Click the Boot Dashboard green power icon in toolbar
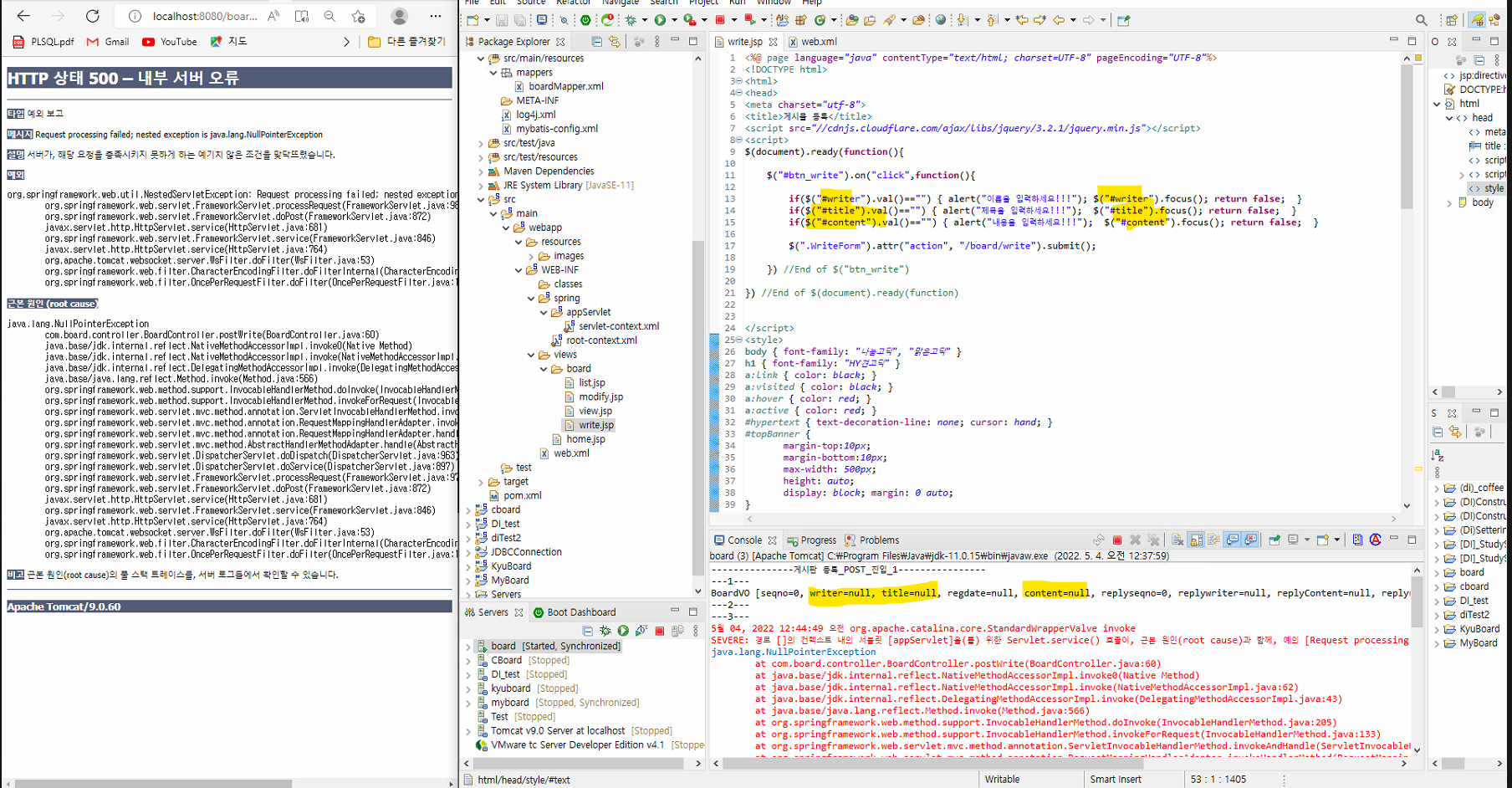Viewport: 1512px width, 788px height. 585,20
